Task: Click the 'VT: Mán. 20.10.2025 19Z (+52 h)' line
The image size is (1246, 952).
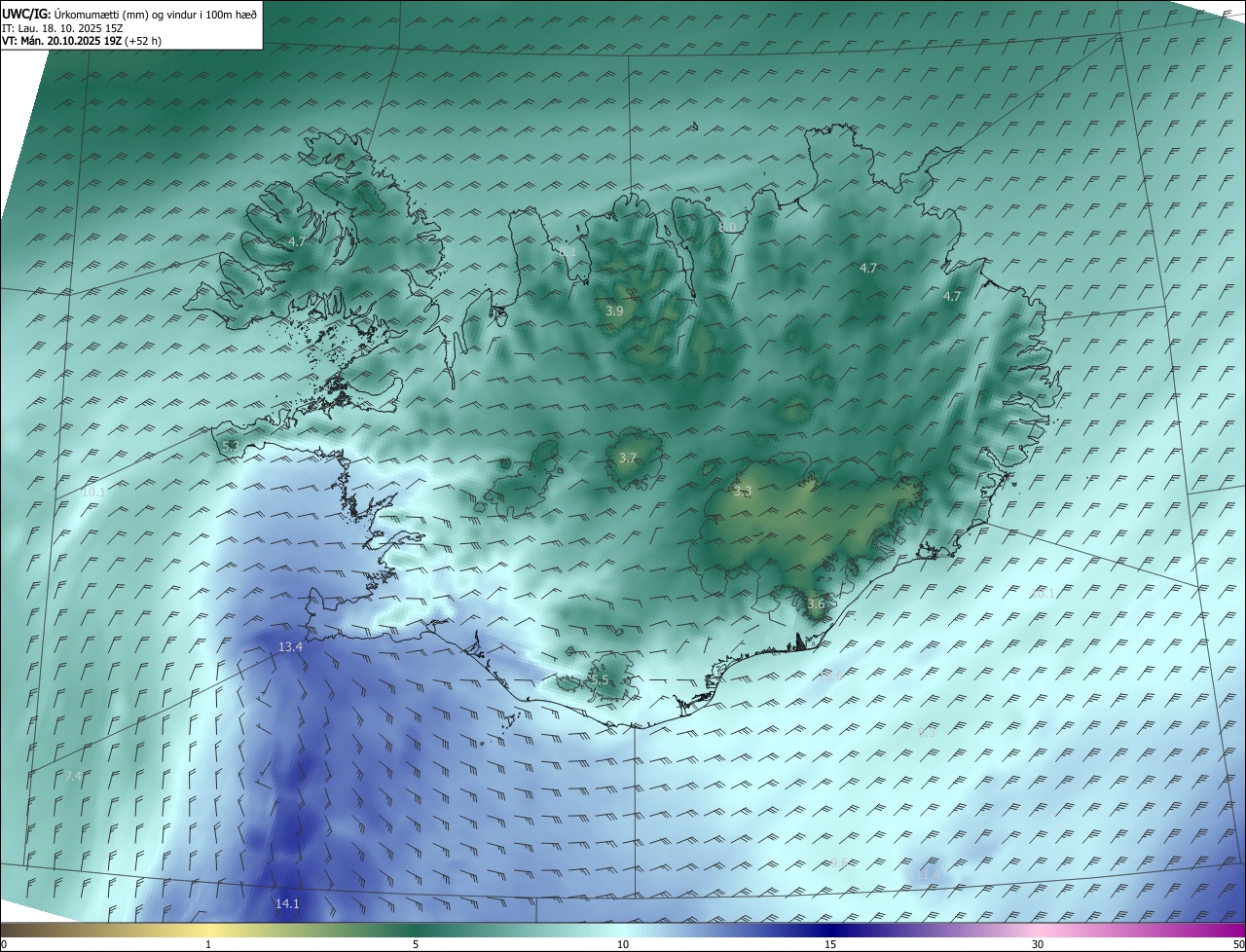Action: 82,41
